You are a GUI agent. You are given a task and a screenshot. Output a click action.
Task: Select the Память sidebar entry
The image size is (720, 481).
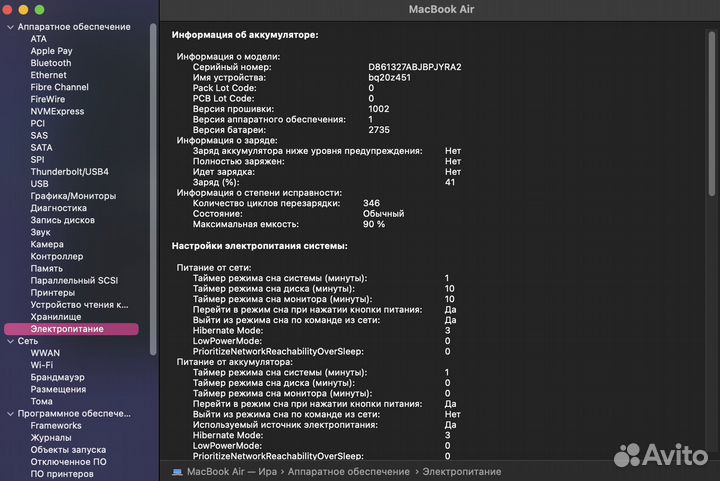tap(47, 268)
